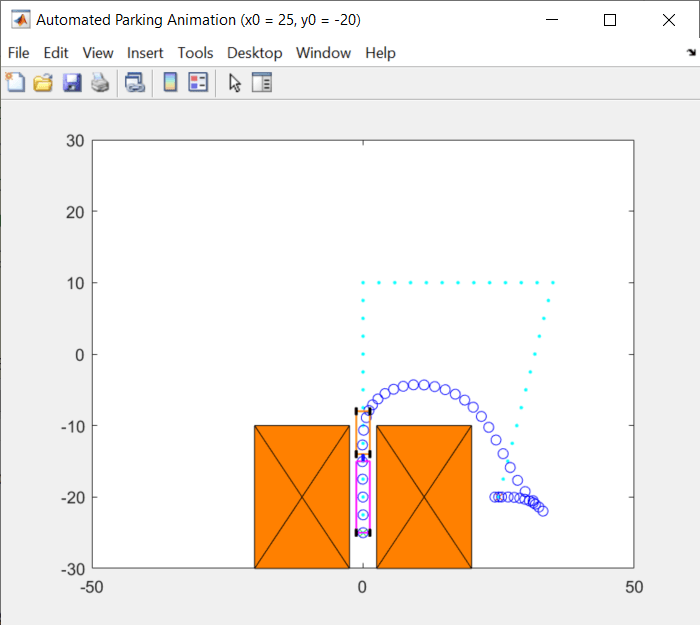Click the y-axis tick label -20
700x625 pixels.
(72, 497)
